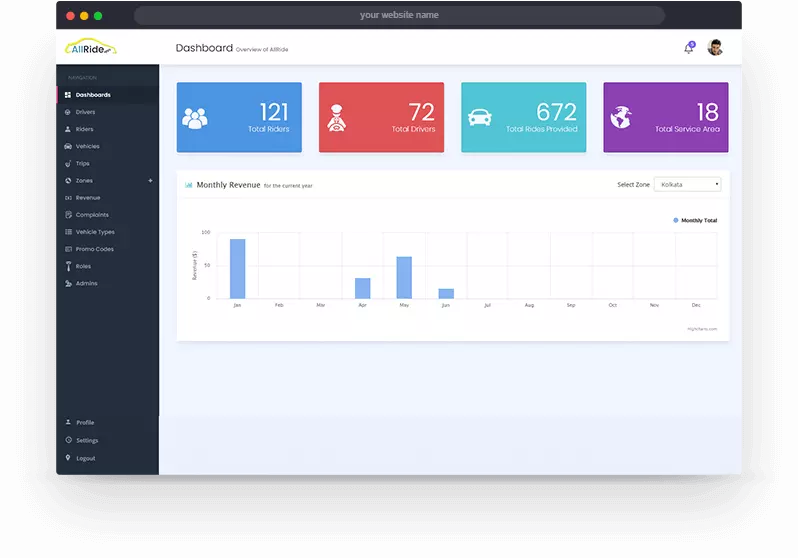This screenshot has width=798, height=558.
Task: Click the April revenue bar
Action: pyautogui.click(x=363, y=288)
